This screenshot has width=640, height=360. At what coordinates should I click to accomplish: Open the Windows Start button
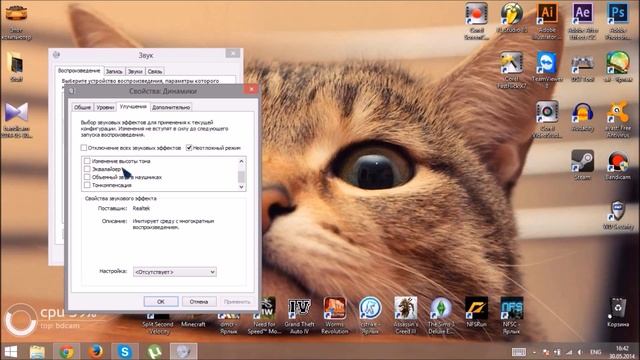[x=11, y=351]
